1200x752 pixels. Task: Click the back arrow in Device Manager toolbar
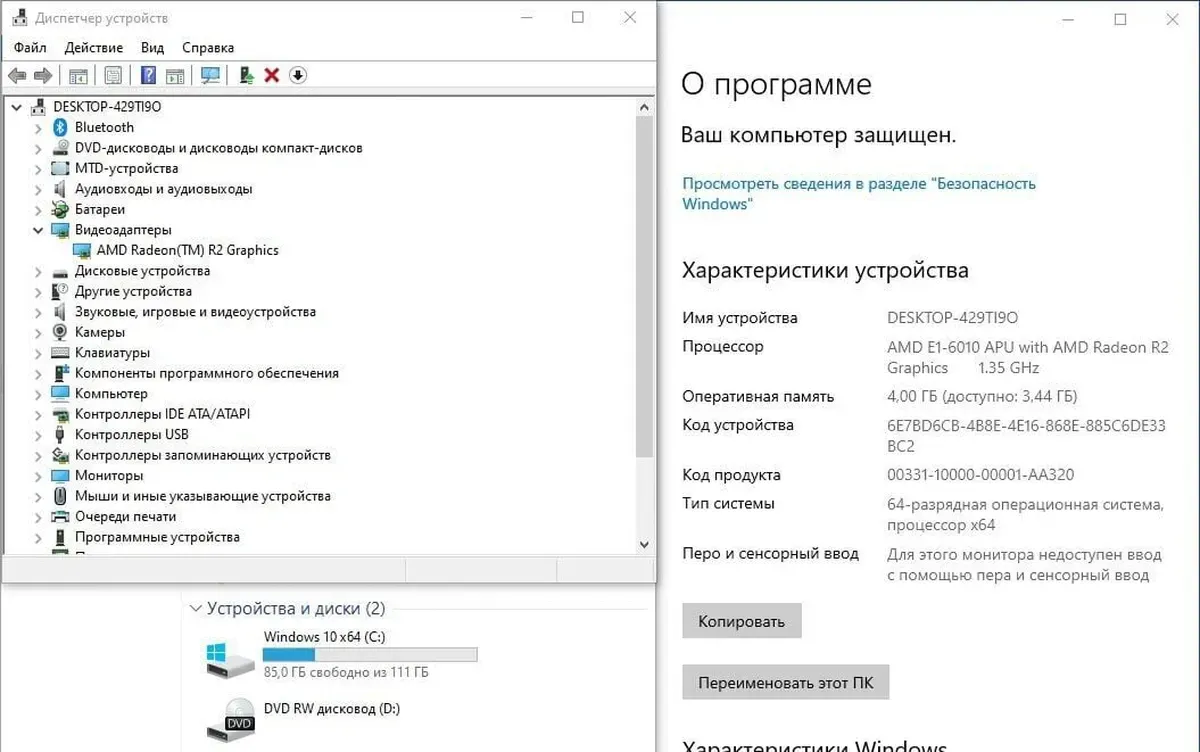pyautogui.click(x=17, y=76)
